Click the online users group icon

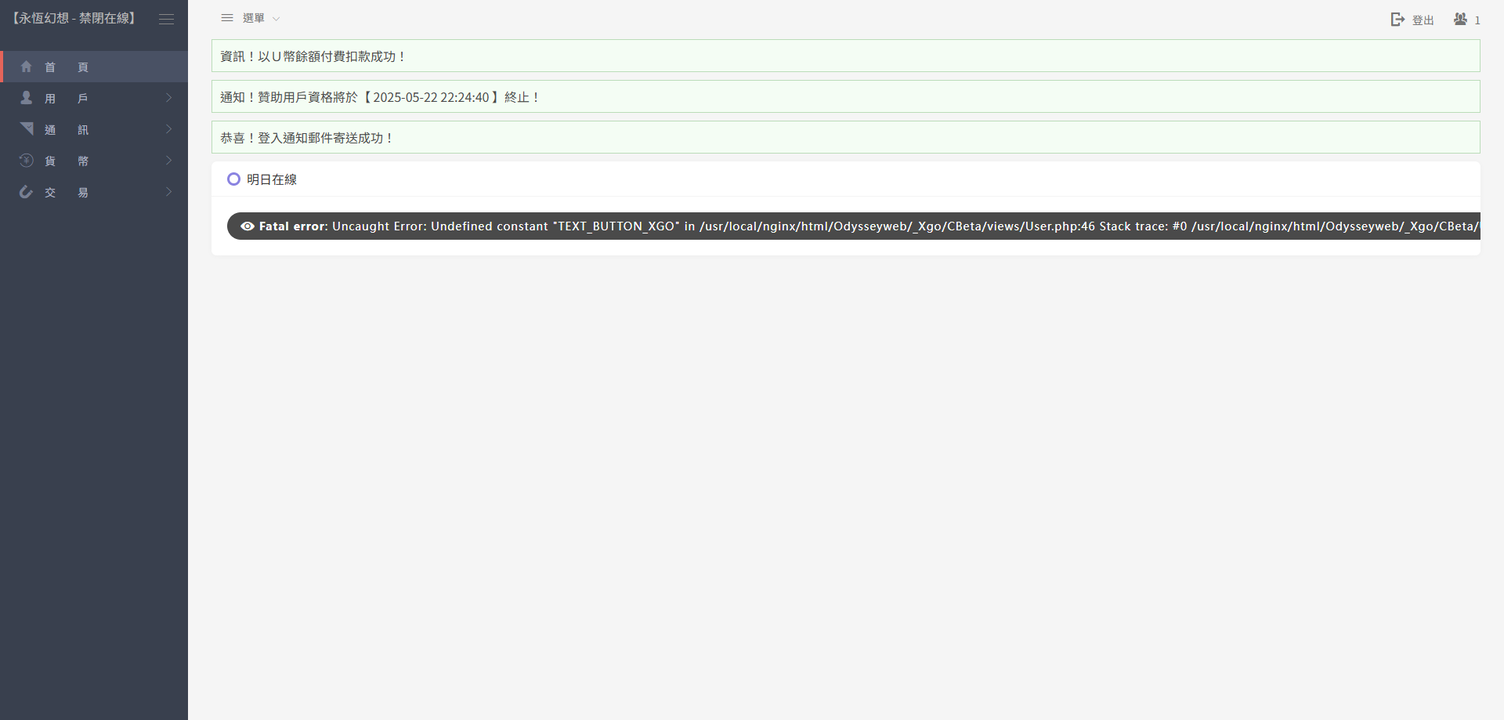(x=1461, y=19)
